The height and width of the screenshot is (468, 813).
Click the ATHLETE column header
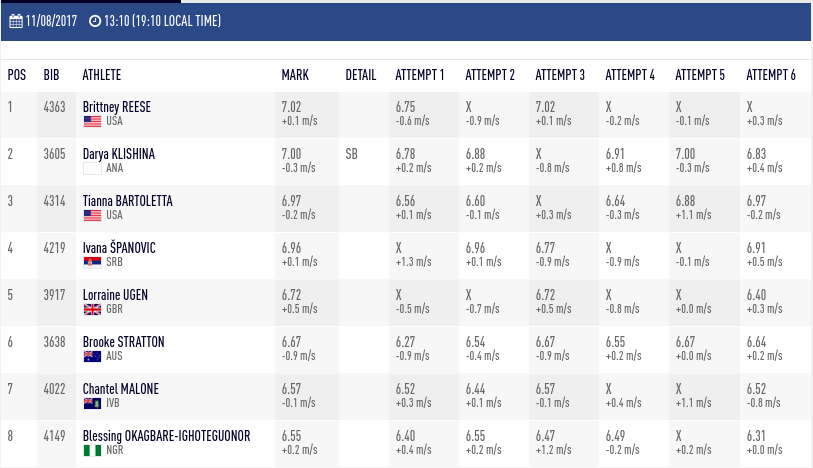pyautogui.click(x=102, y=75)
